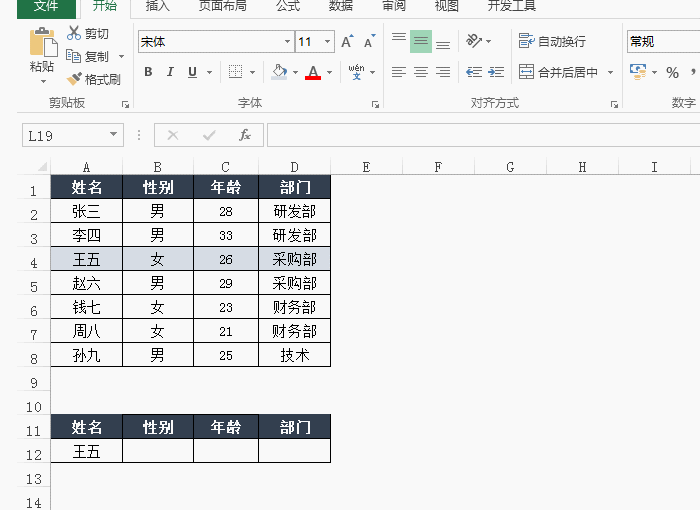Toggle Underline formatting
This screenshot has width=700, height=510.
click(192, 72)
